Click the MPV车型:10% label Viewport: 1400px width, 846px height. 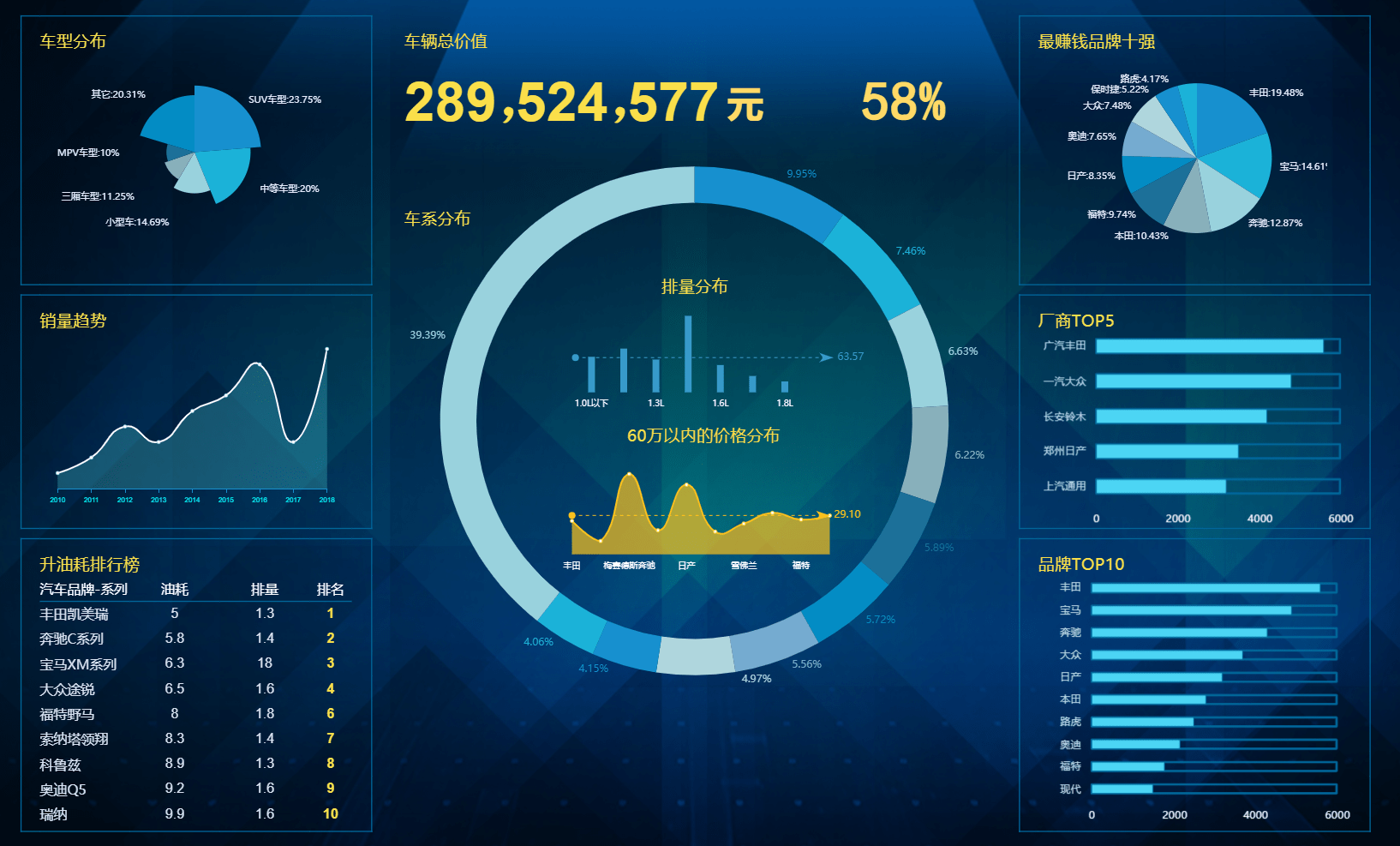pos(88,153)
